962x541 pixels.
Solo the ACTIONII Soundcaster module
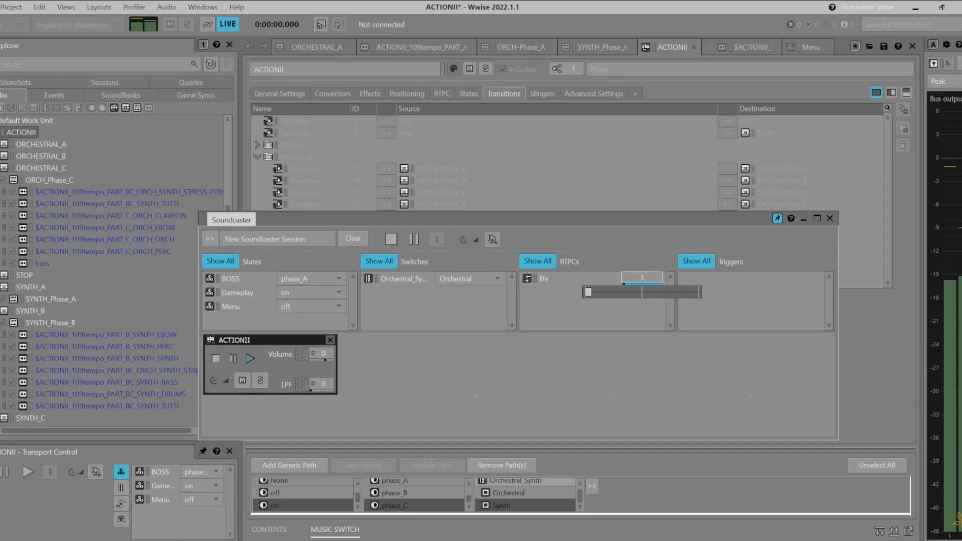coord(260,380)
